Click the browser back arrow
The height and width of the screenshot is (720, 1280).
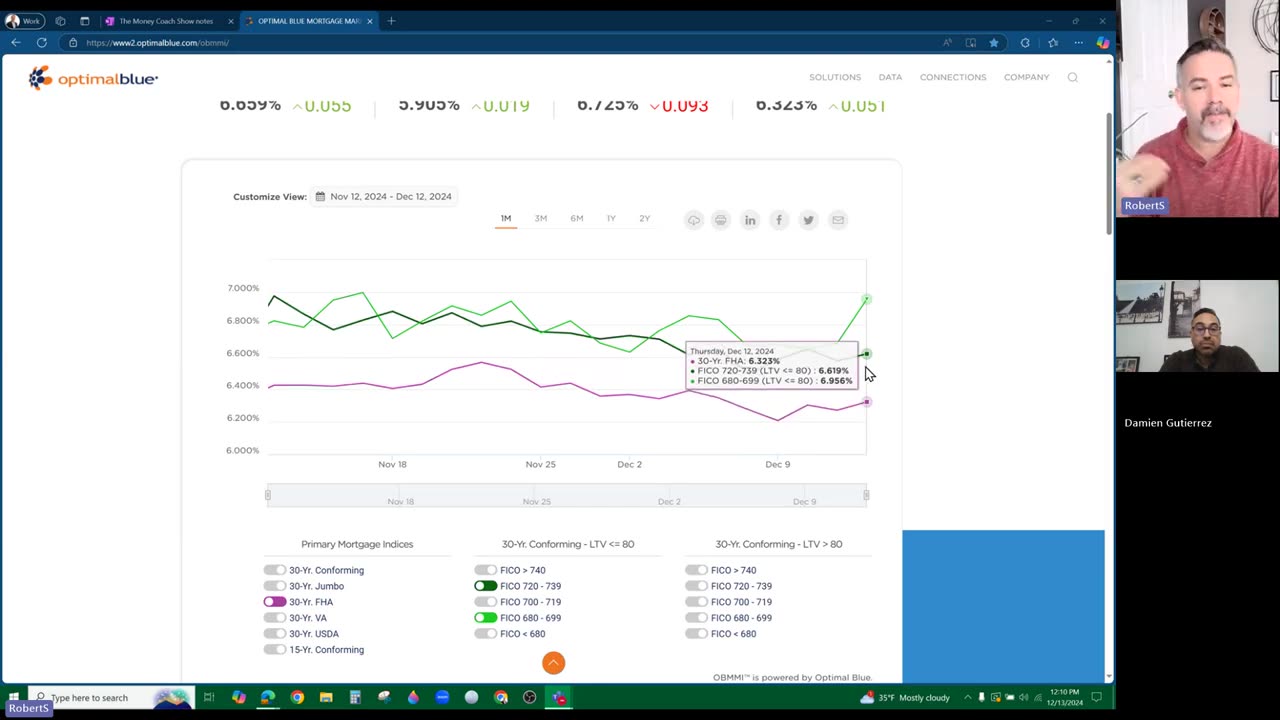click(15, 43)
